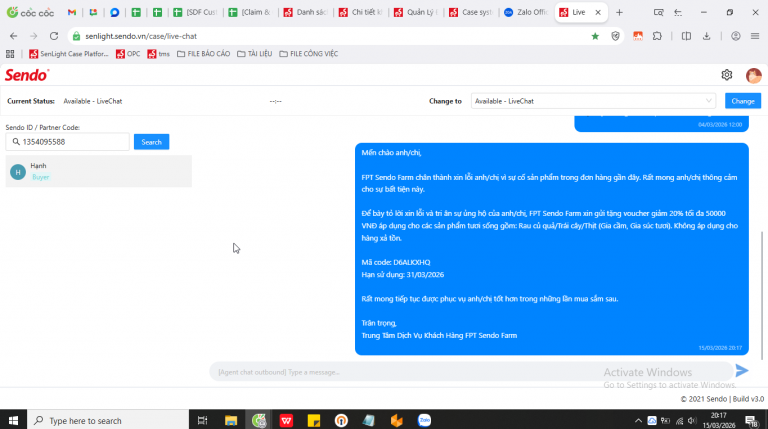Open File Explorer from the taskbar
The width and height of the screenshot is (768, 429).
point(231,420)
